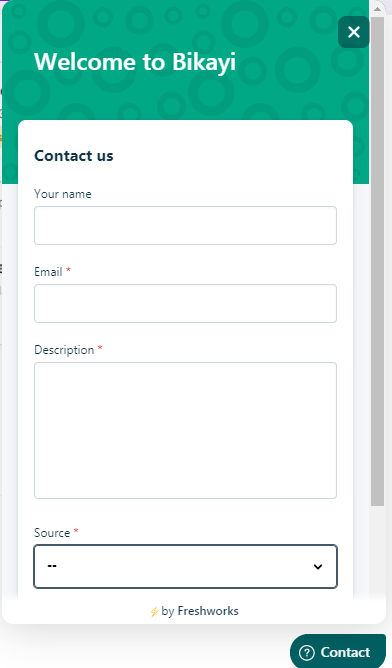Click the Email field label
The width and height of the screenshot is (392, 668).
pos(48,272)
